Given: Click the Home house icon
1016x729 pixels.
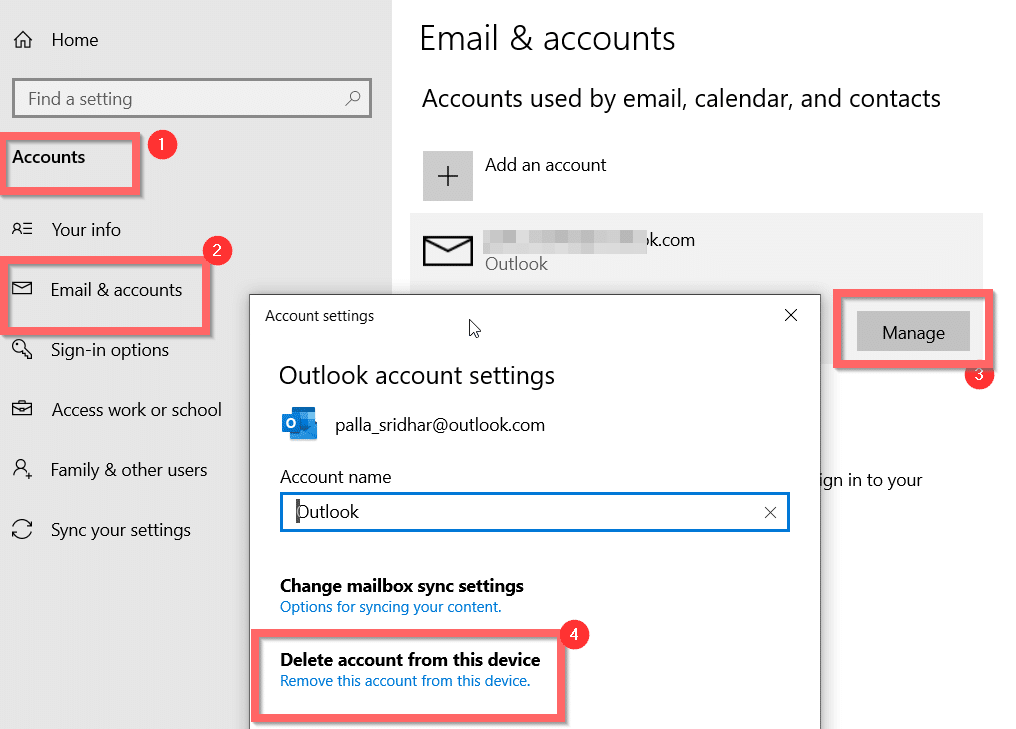Looking at the screenshot, I should pyautogui.click(x=23, y=41).
